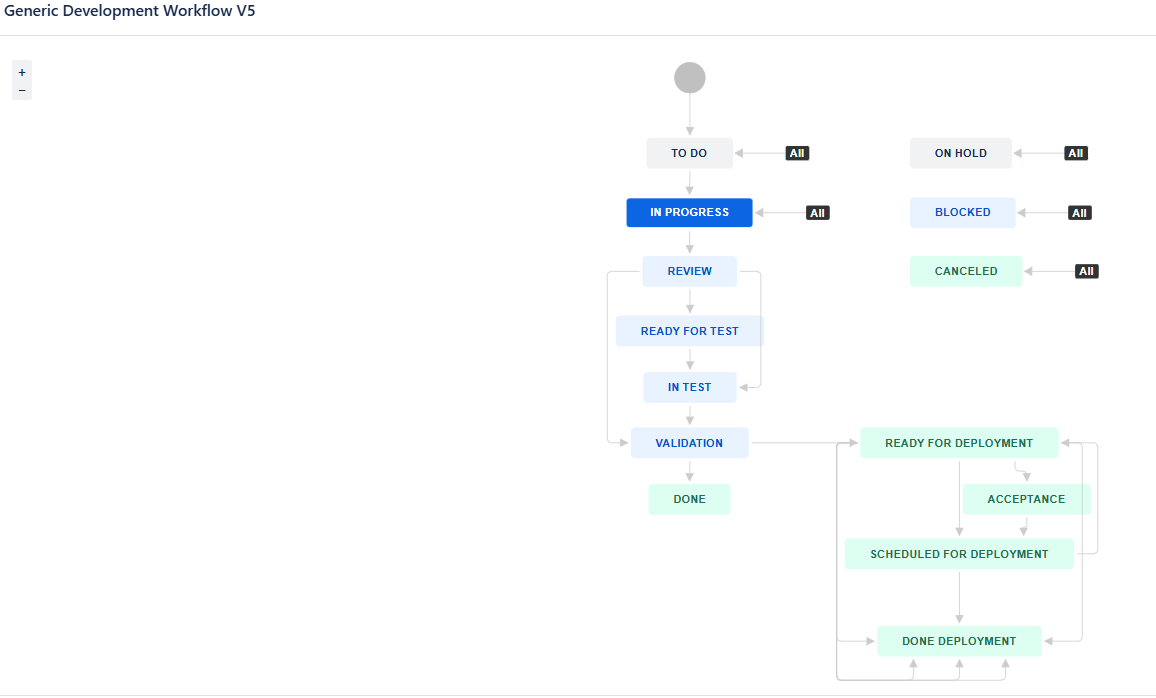Click the All badge next to TO DO
The width and height of the screenshot is (1156, 698).
[797, 153]
